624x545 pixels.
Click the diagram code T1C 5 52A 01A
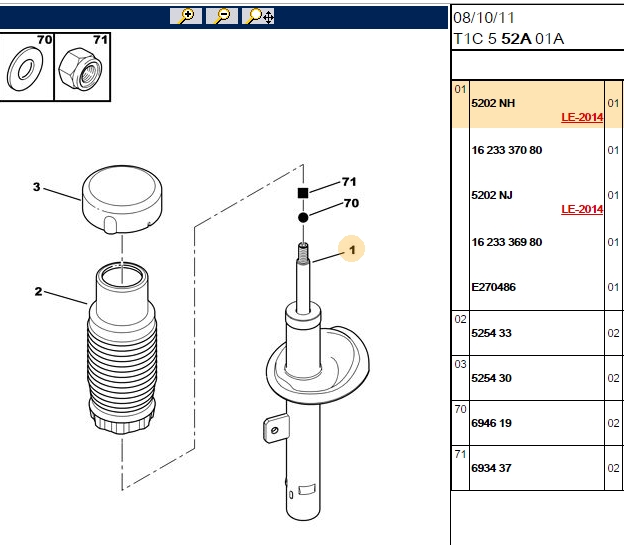click(x=509, y=39)
